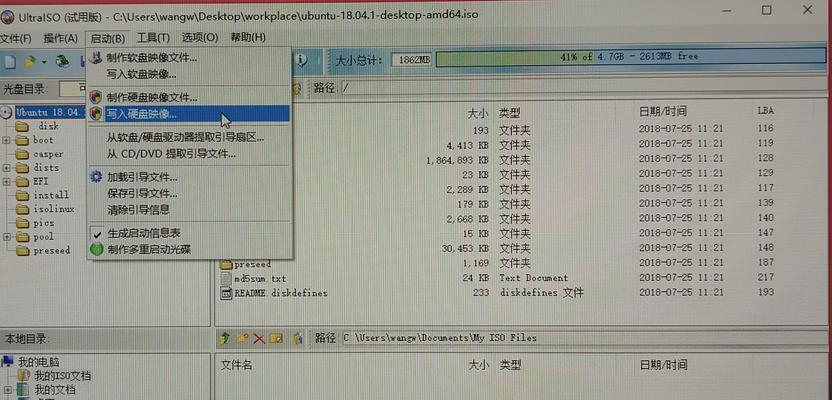Click the capacity bar showing 41% of 4.7GB
The width and height of the screenshot is (832, 400).
tap(633, 57)
